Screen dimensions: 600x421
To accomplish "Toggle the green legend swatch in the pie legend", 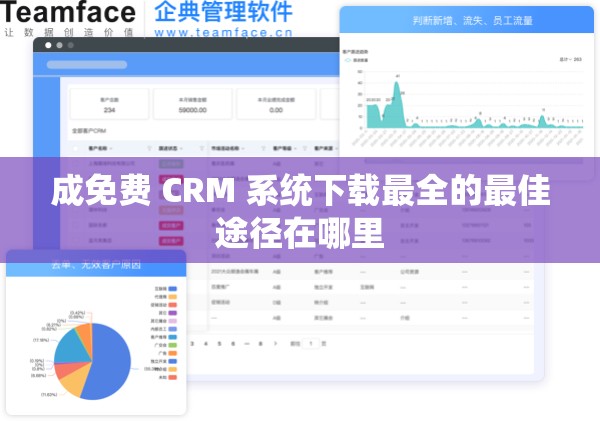I will click(173, 345).
